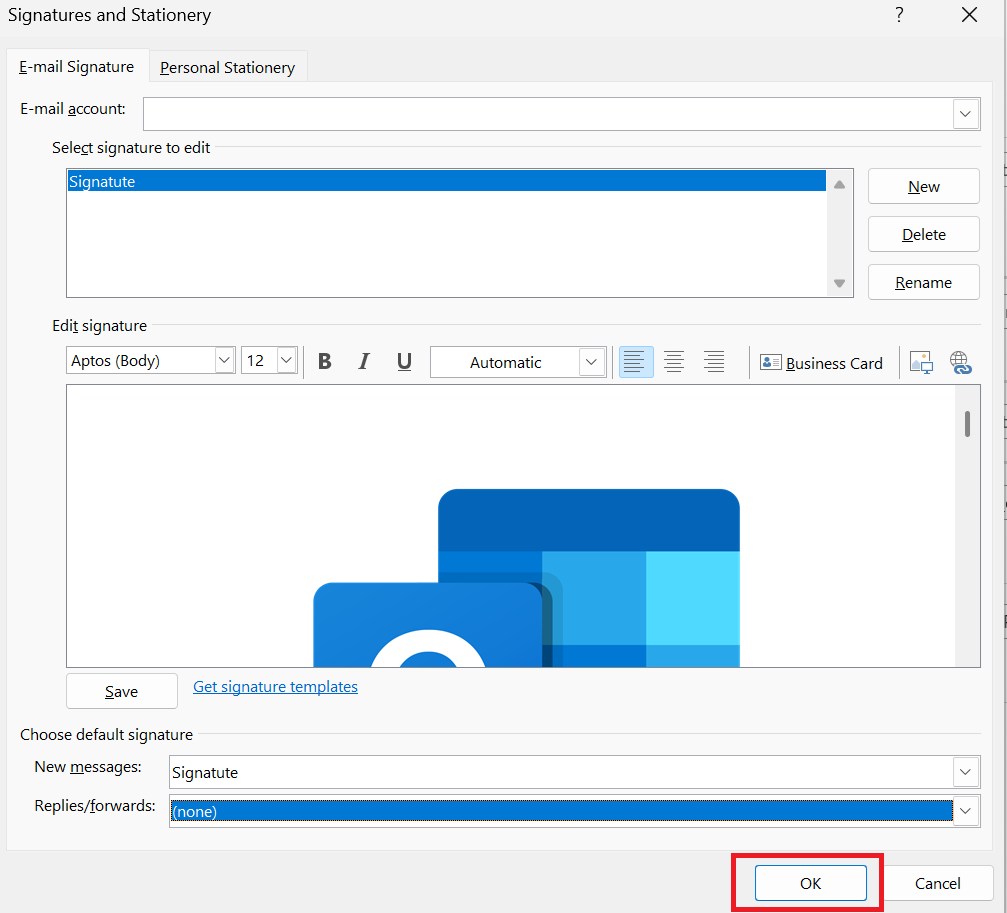Click the dialog Help question mark

898,15
